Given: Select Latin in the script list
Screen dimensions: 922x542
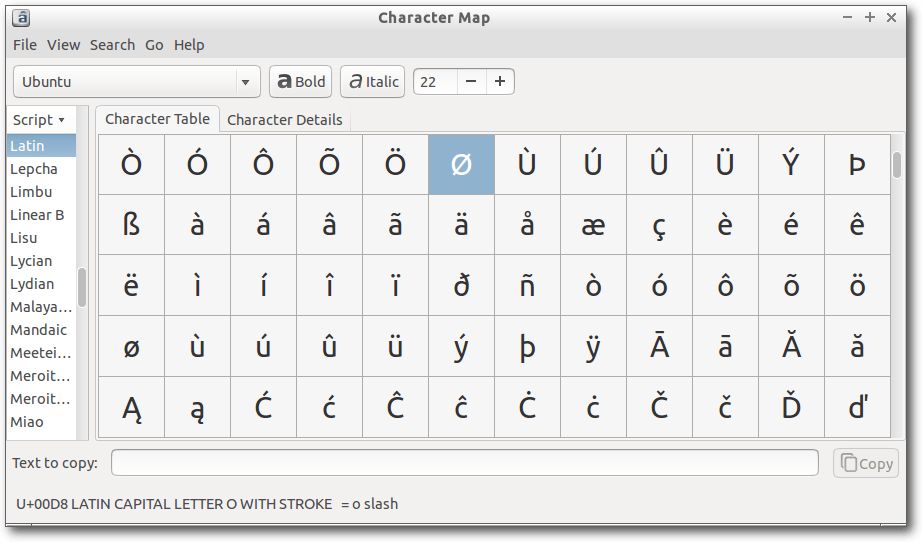Looking at the screenshot, I should pos(41,146).
